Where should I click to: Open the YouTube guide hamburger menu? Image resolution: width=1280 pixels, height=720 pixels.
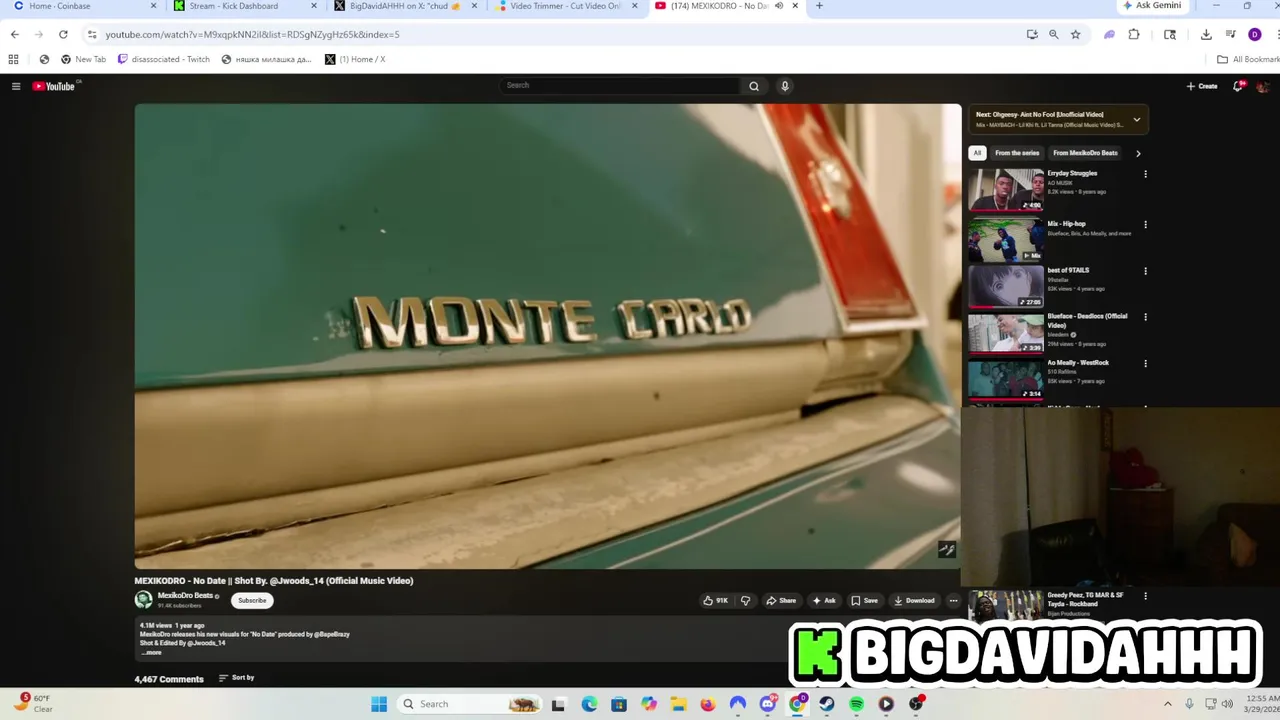click(16, 86)
